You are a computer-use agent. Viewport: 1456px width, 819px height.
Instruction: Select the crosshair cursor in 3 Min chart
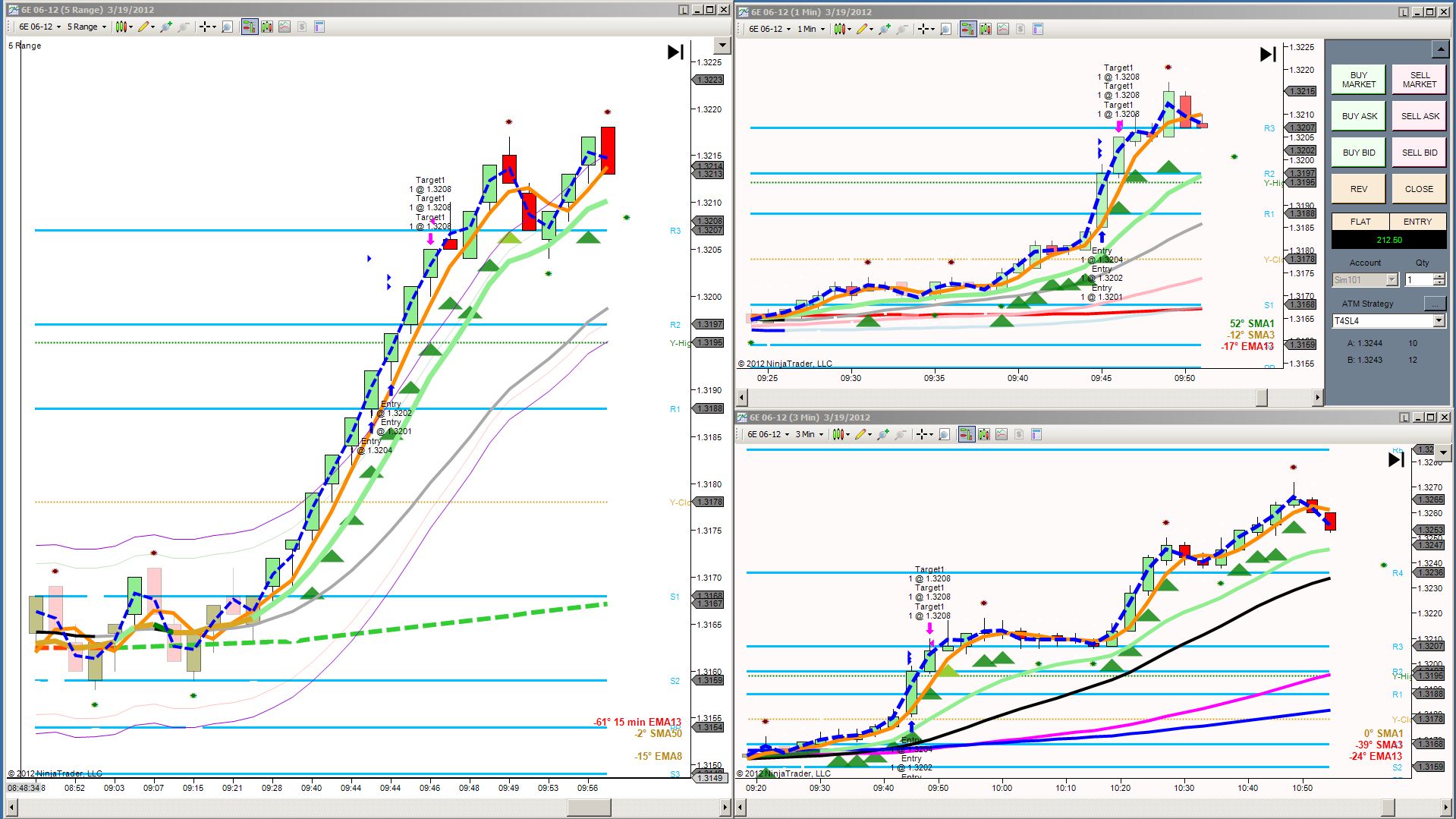tap(924, 434)
